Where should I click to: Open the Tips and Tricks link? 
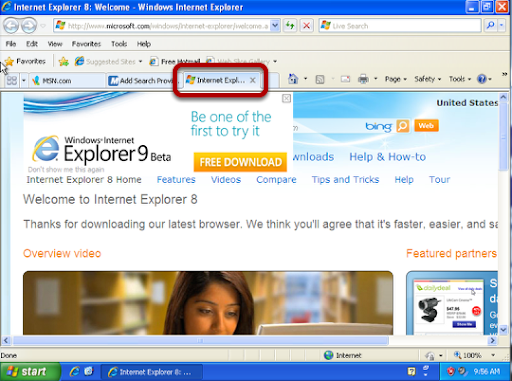pyautogui.click(x=345, y=180)
